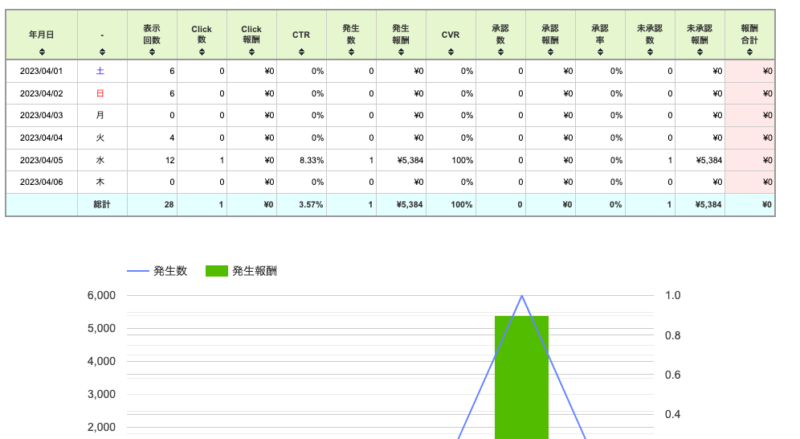Click the blue 発生数 legend line marker
This screenshot has width=800, height=439.
138,271
